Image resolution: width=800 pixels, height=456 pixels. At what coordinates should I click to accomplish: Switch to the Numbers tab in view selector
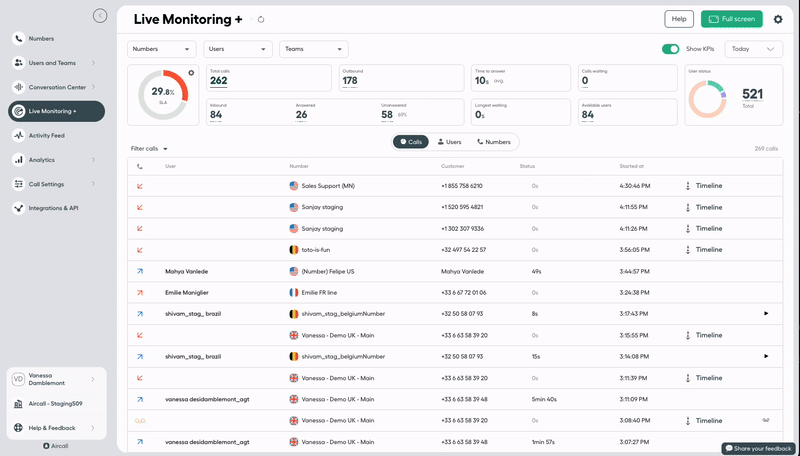click(494, 142)
